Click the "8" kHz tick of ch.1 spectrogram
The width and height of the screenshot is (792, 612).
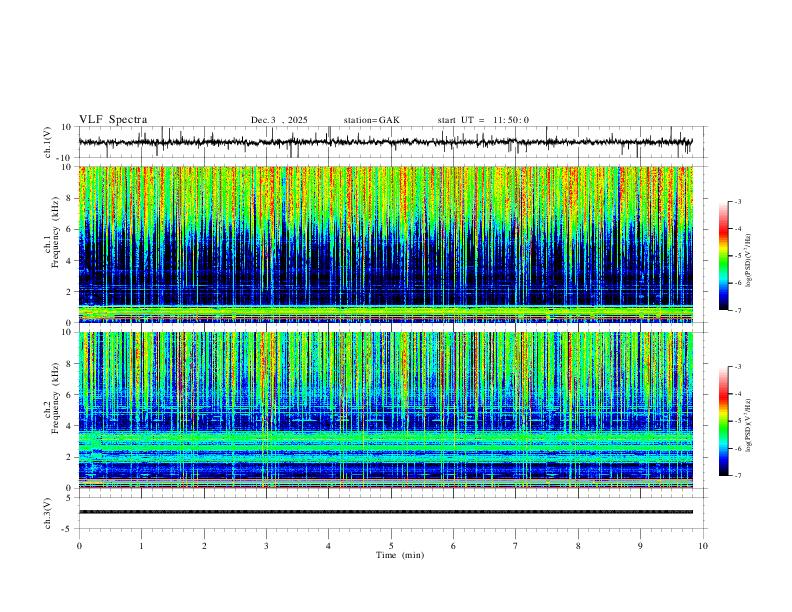(69, 198)
